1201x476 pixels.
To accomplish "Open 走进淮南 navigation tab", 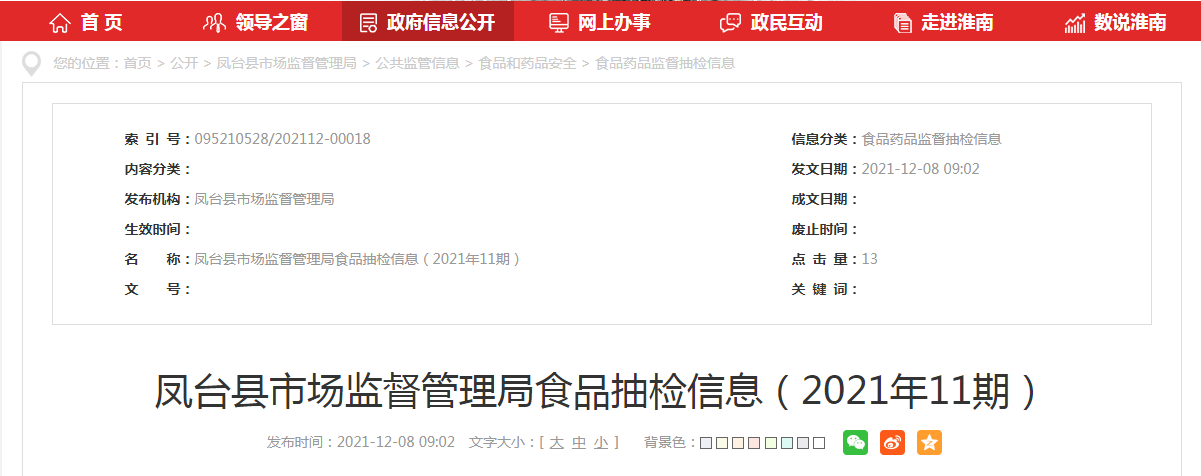I will coord(943,22).
